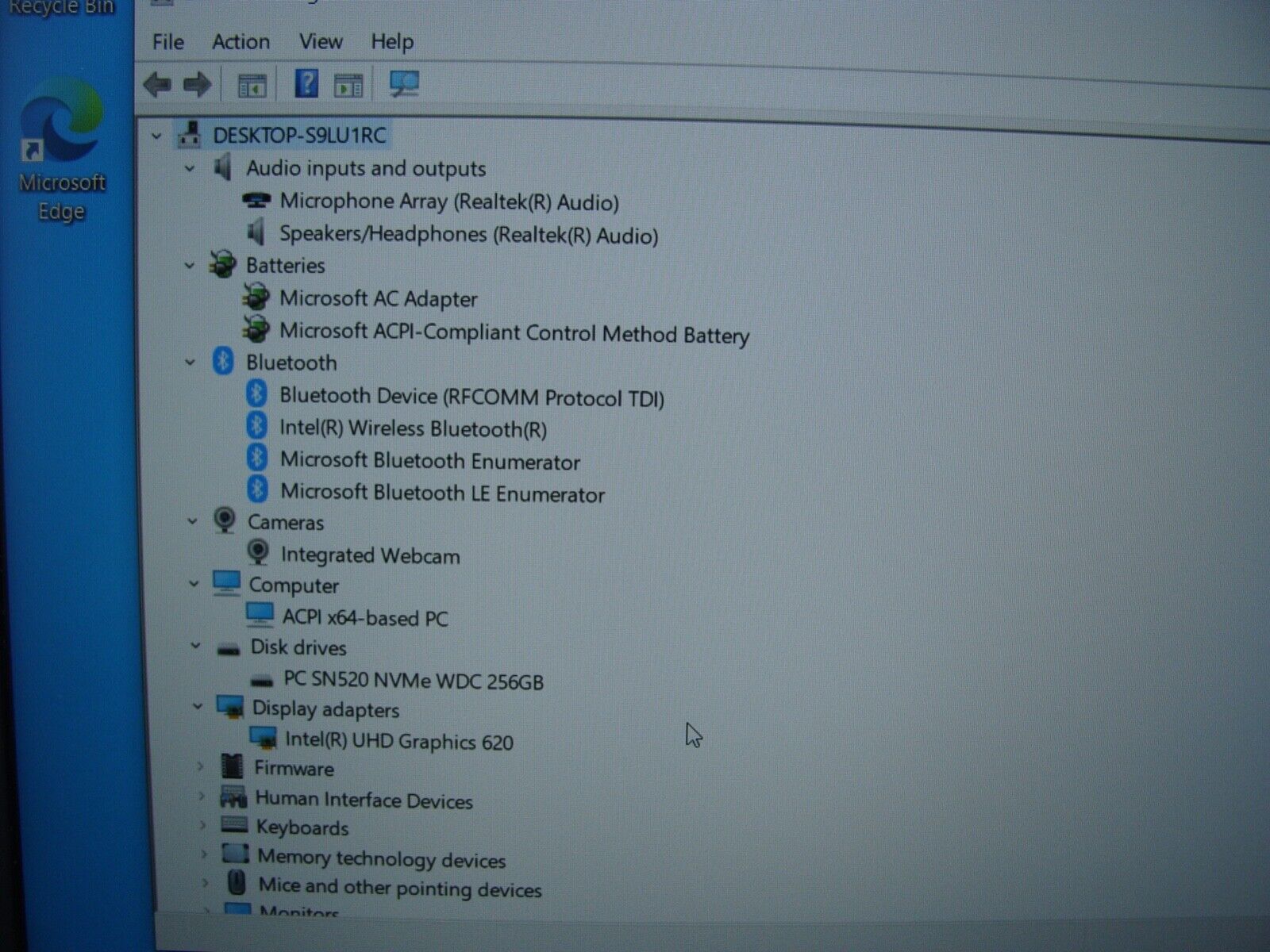This screenshot has width=1270, height=952.
Task: Open the View menu
Action: click(x=320, y=41)
